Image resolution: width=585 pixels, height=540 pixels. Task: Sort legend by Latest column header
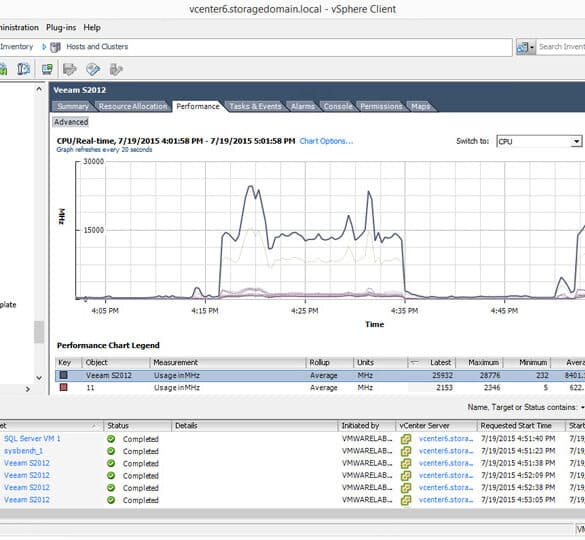click(431, 362)
